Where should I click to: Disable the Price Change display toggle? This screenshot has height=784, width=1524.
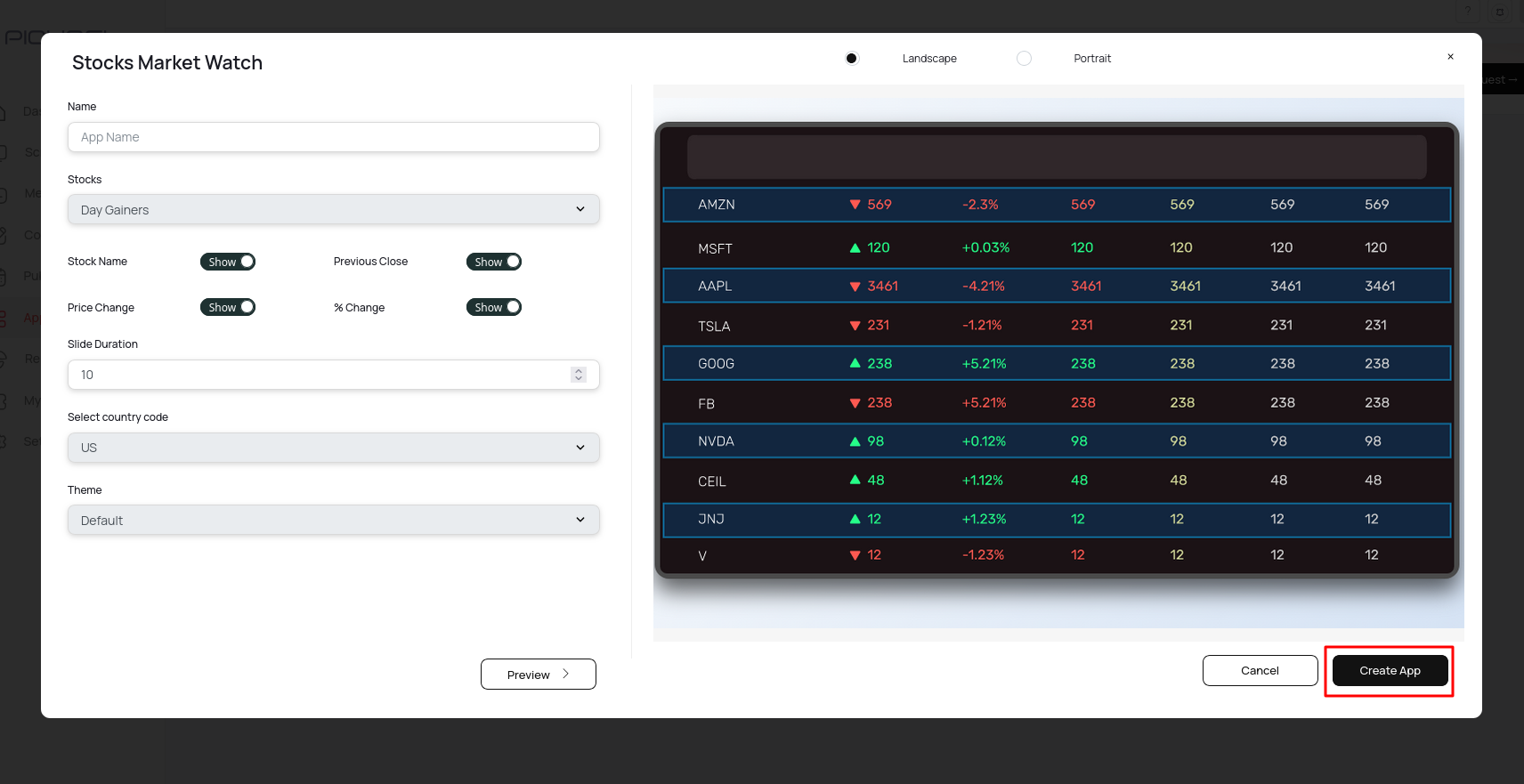228,307
